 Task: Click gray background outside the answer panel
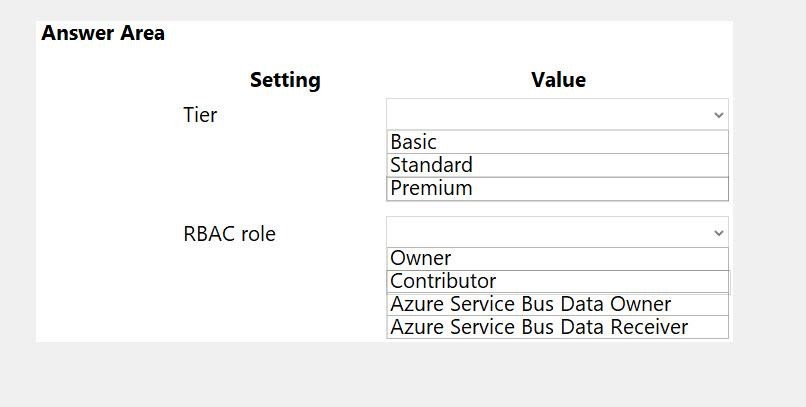click(769, 206)
